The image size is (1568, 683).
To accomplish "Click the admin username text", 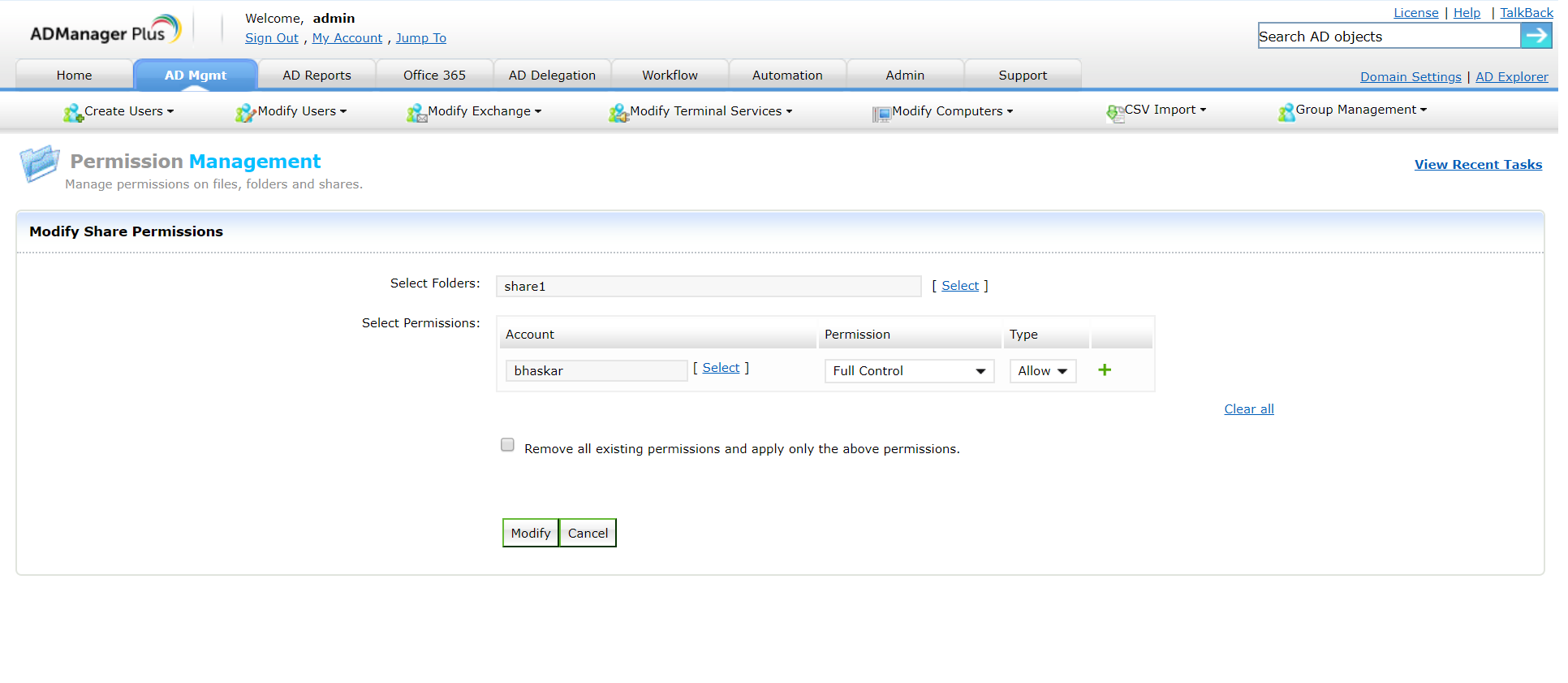I will tap(334, 19).
